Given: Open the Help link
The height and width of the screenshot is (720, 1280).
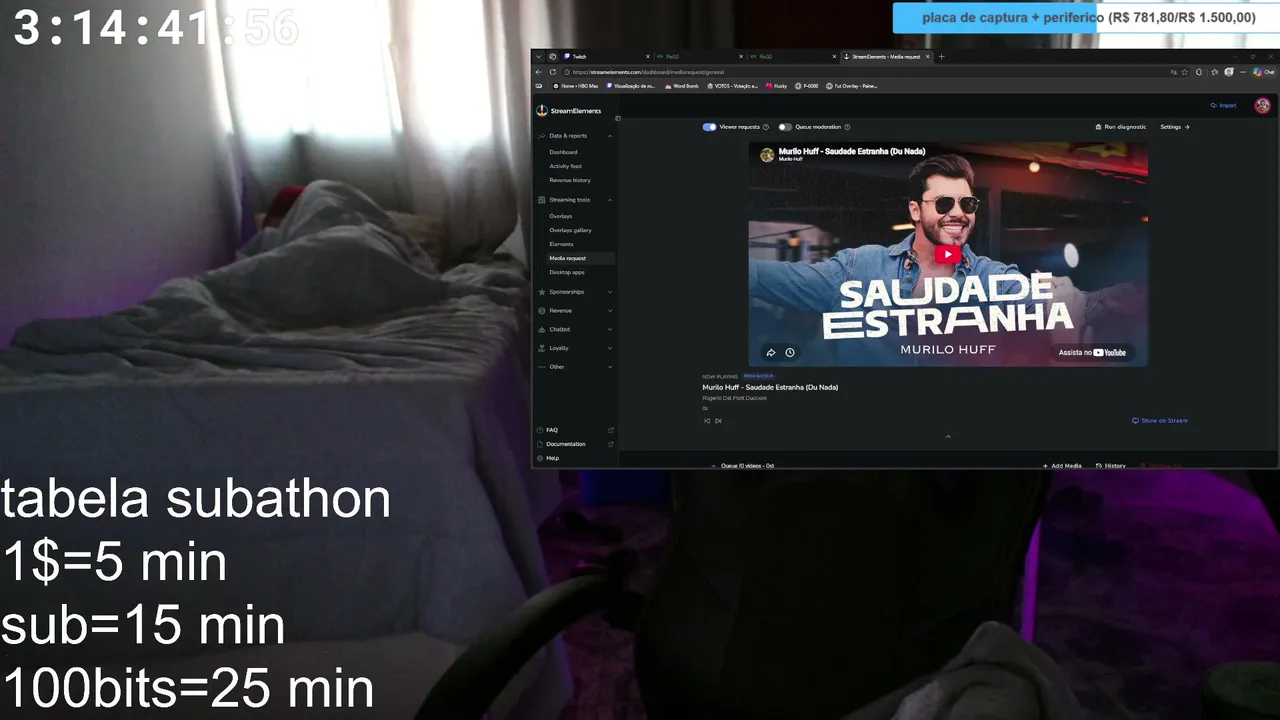Looking at the screenshot, I should click(552, 458).
